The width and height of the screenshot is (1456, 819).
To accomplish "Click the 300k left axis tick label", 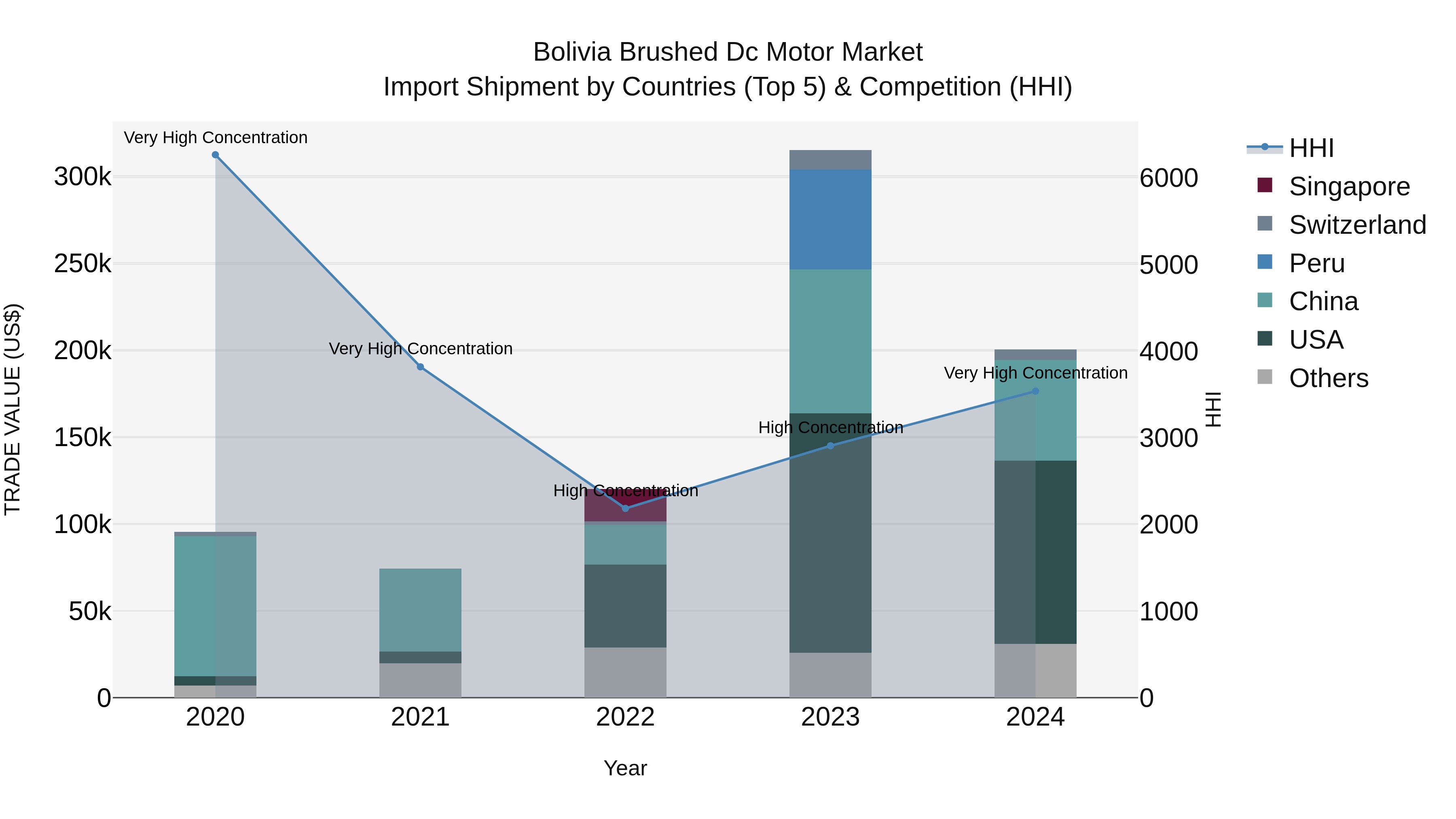I will pos(83,177).
